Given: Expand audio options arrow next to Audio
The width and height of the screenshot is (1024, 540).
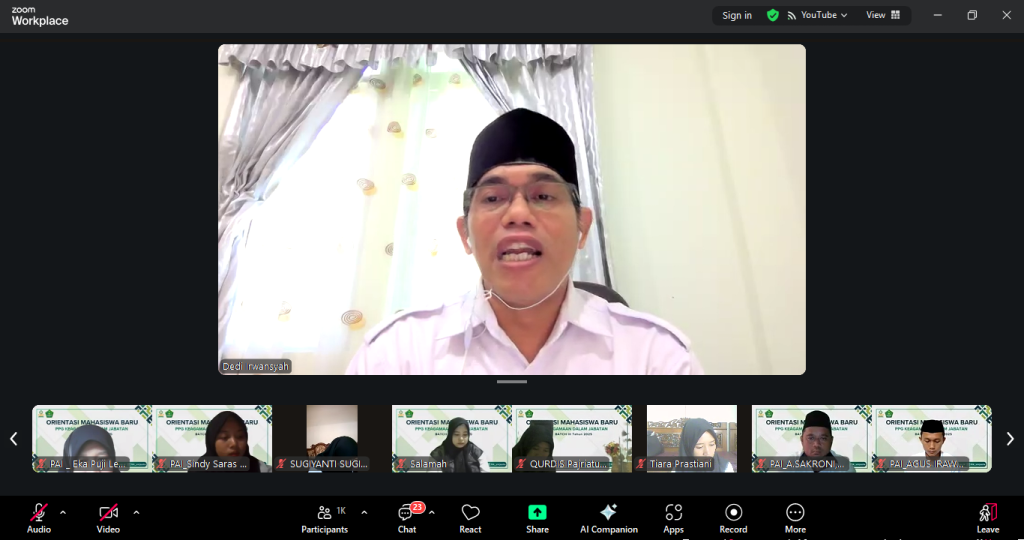Looking at the screenshot, I should [x=63, y=512].
